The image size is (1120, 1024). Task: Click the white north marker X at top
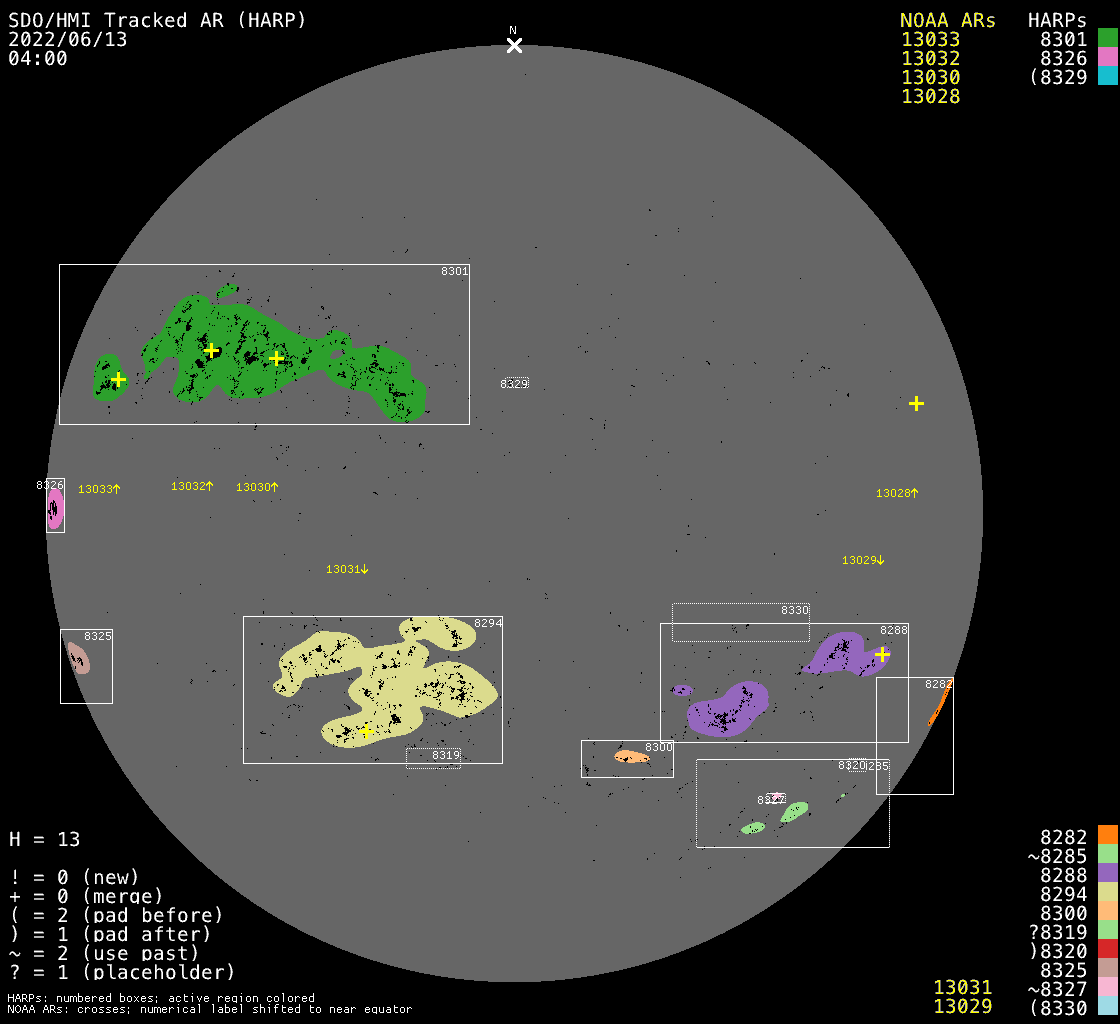click(x=514, y=45)
